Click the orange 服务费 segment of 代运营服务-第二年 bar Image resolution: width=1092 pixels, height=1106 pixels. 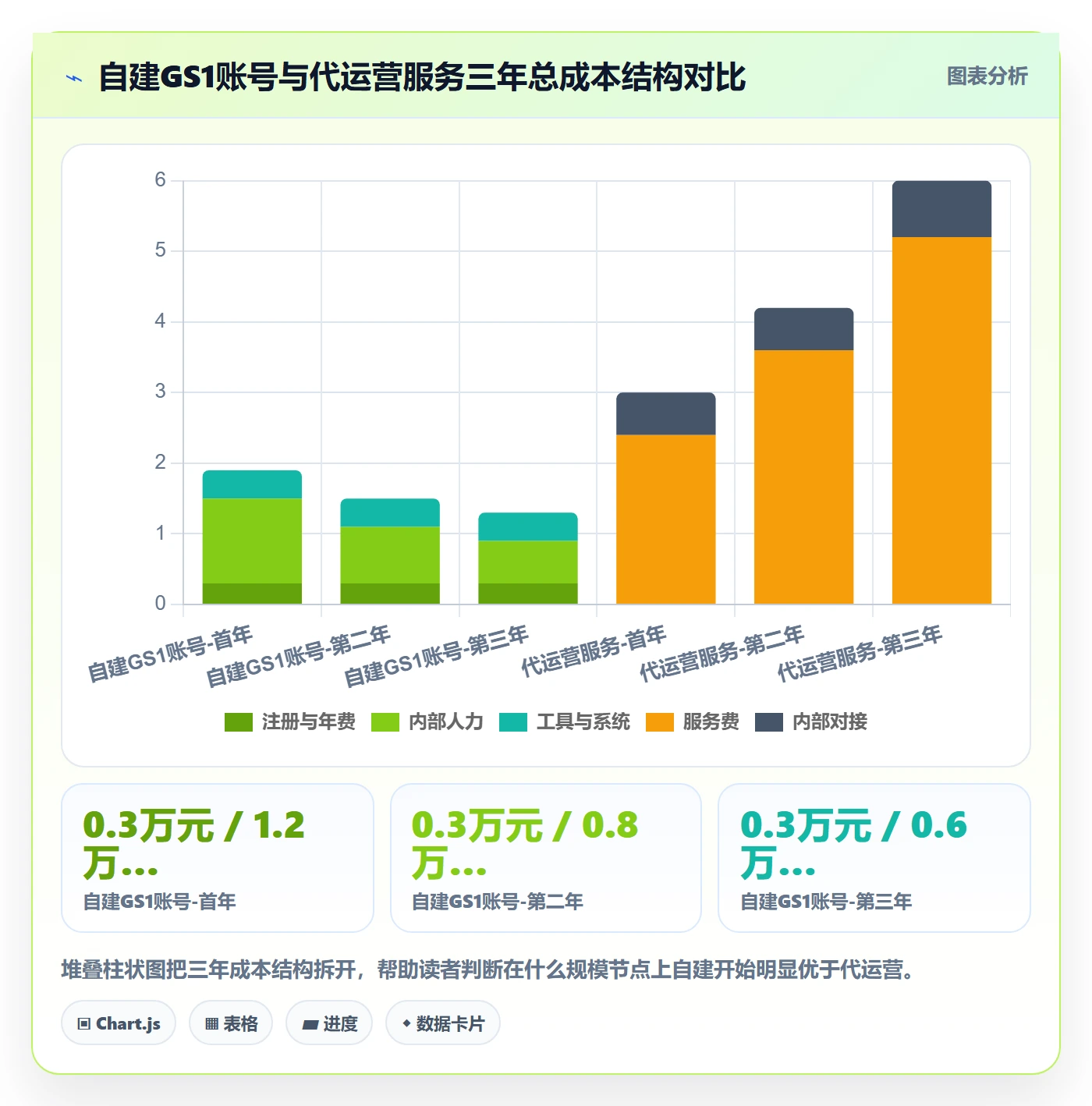click(x=804, y=477)
